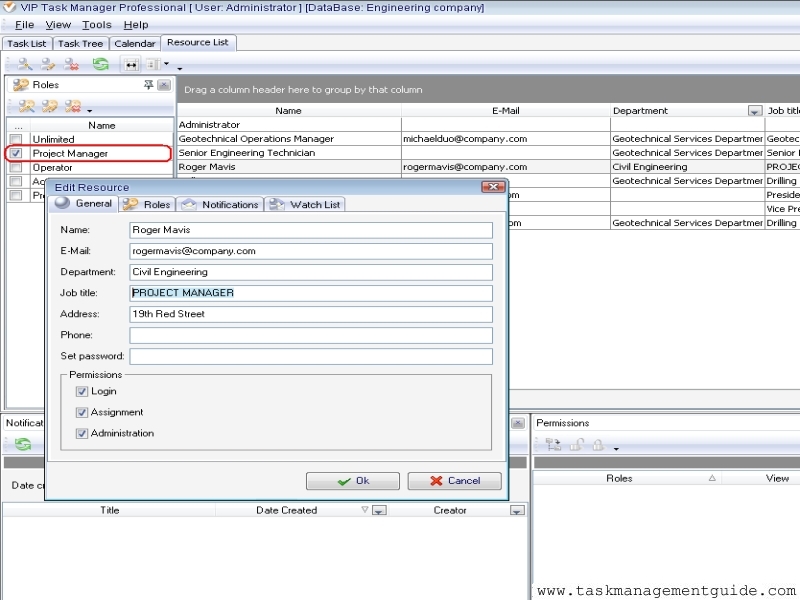Open the General tab in Edit Resource

tap(84, 204)
